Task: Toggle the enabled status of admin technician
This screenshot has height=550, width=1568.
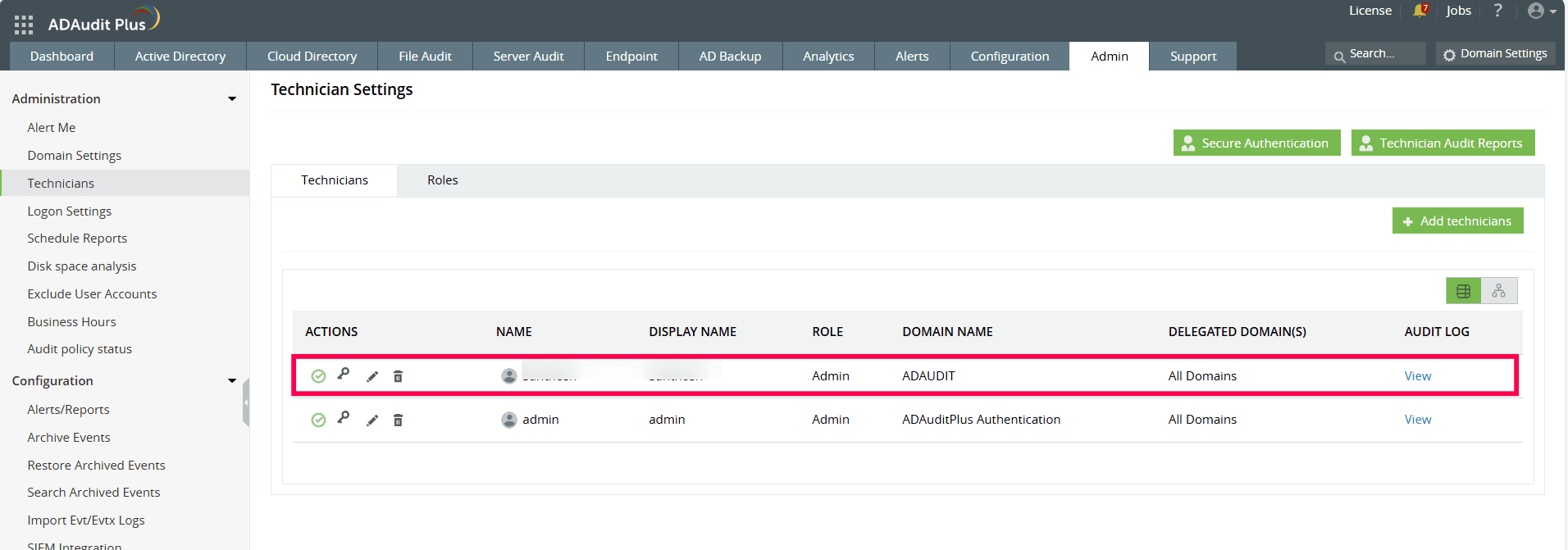Action: (318, 420)
